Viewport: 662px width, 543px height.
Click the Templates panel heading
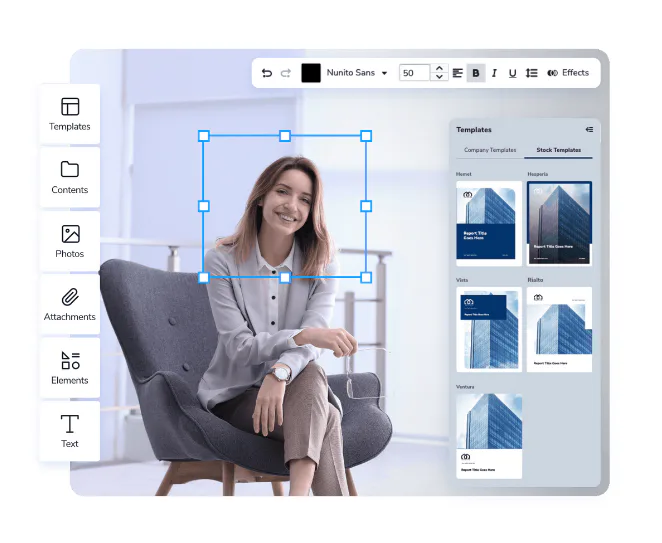tap(474, 130)
